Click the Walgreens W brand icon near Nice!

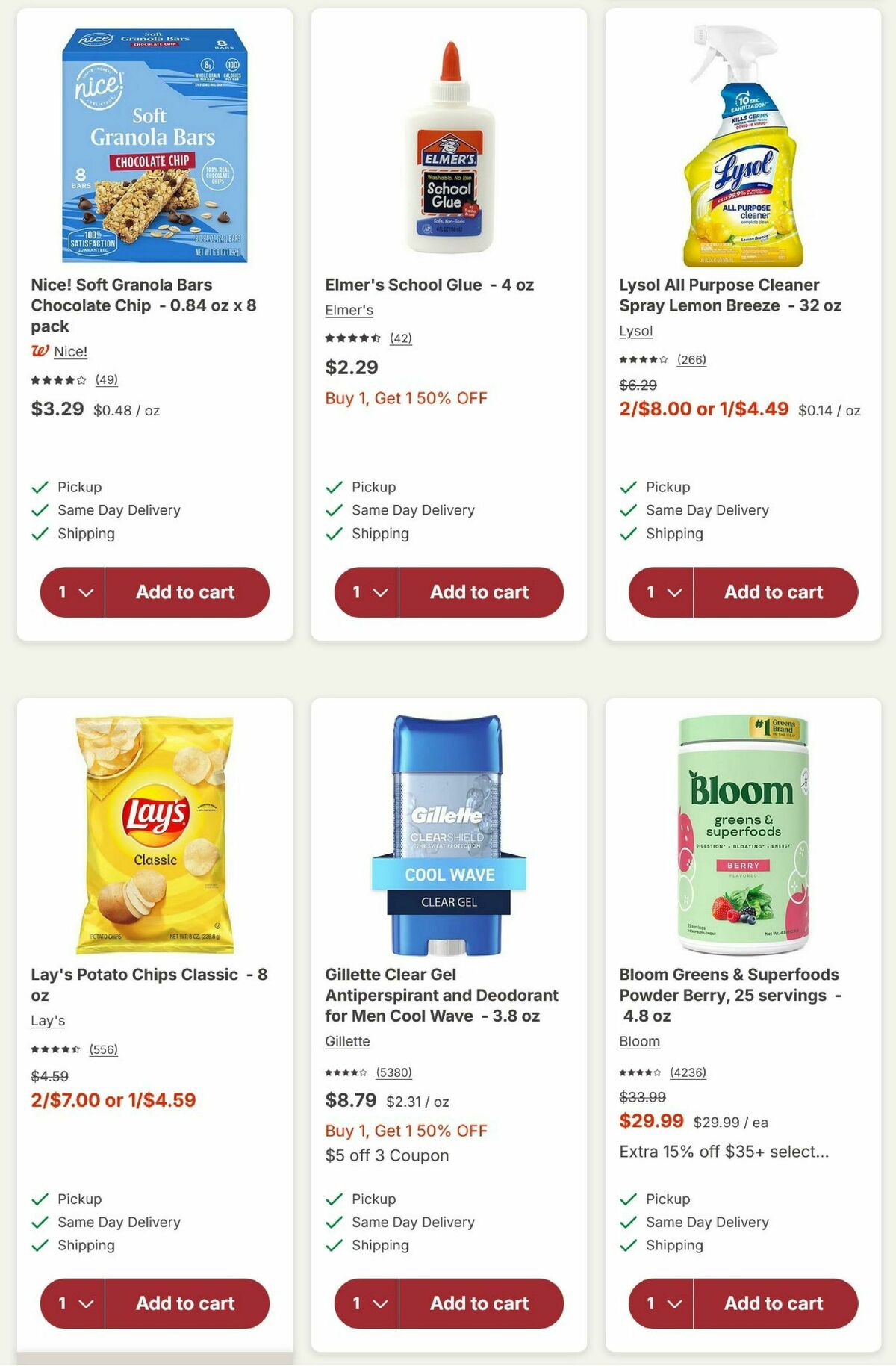pyautogui.click(x=41, y=350)
